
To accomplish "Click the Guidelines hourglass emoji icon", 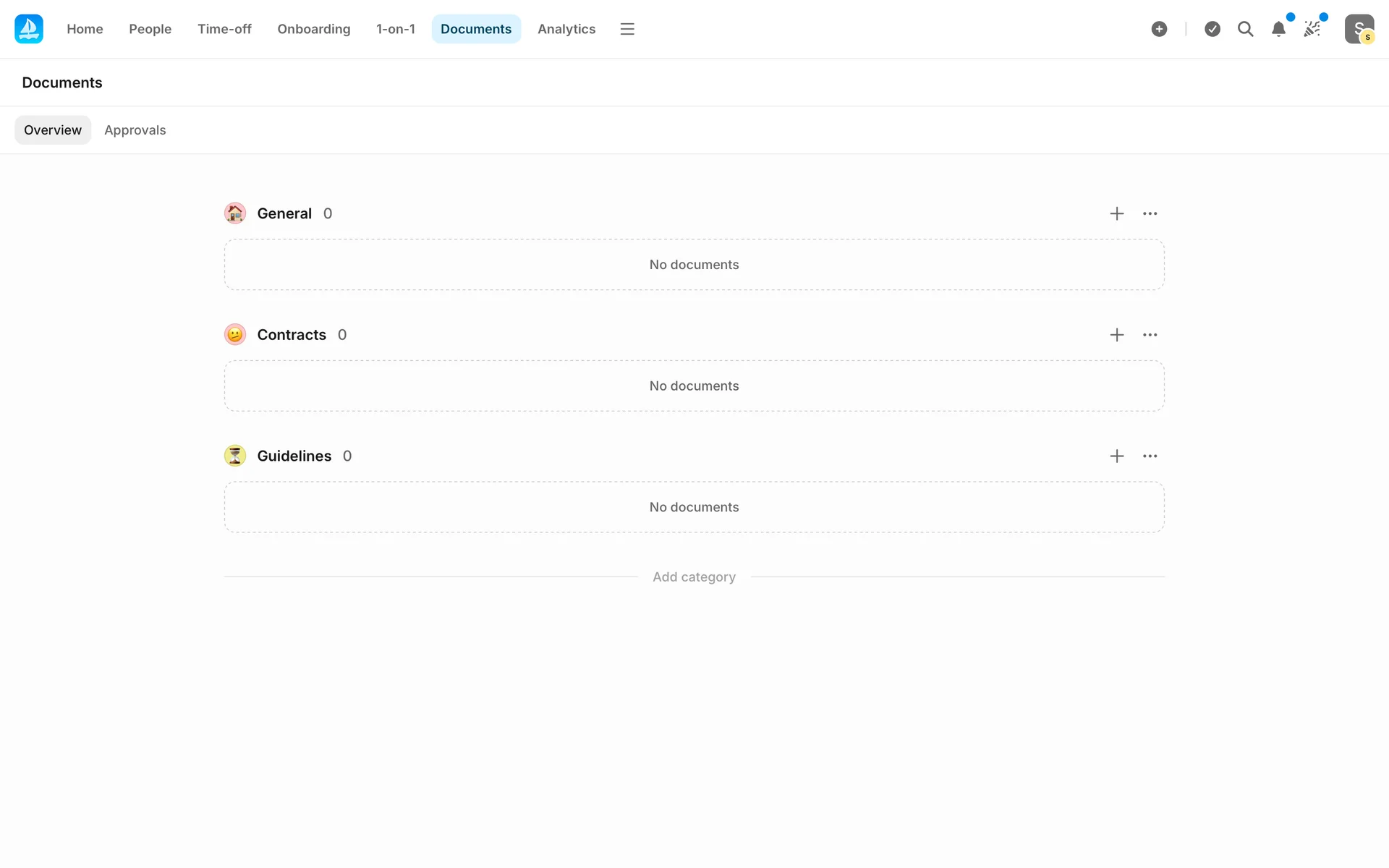I will (235, 456).
